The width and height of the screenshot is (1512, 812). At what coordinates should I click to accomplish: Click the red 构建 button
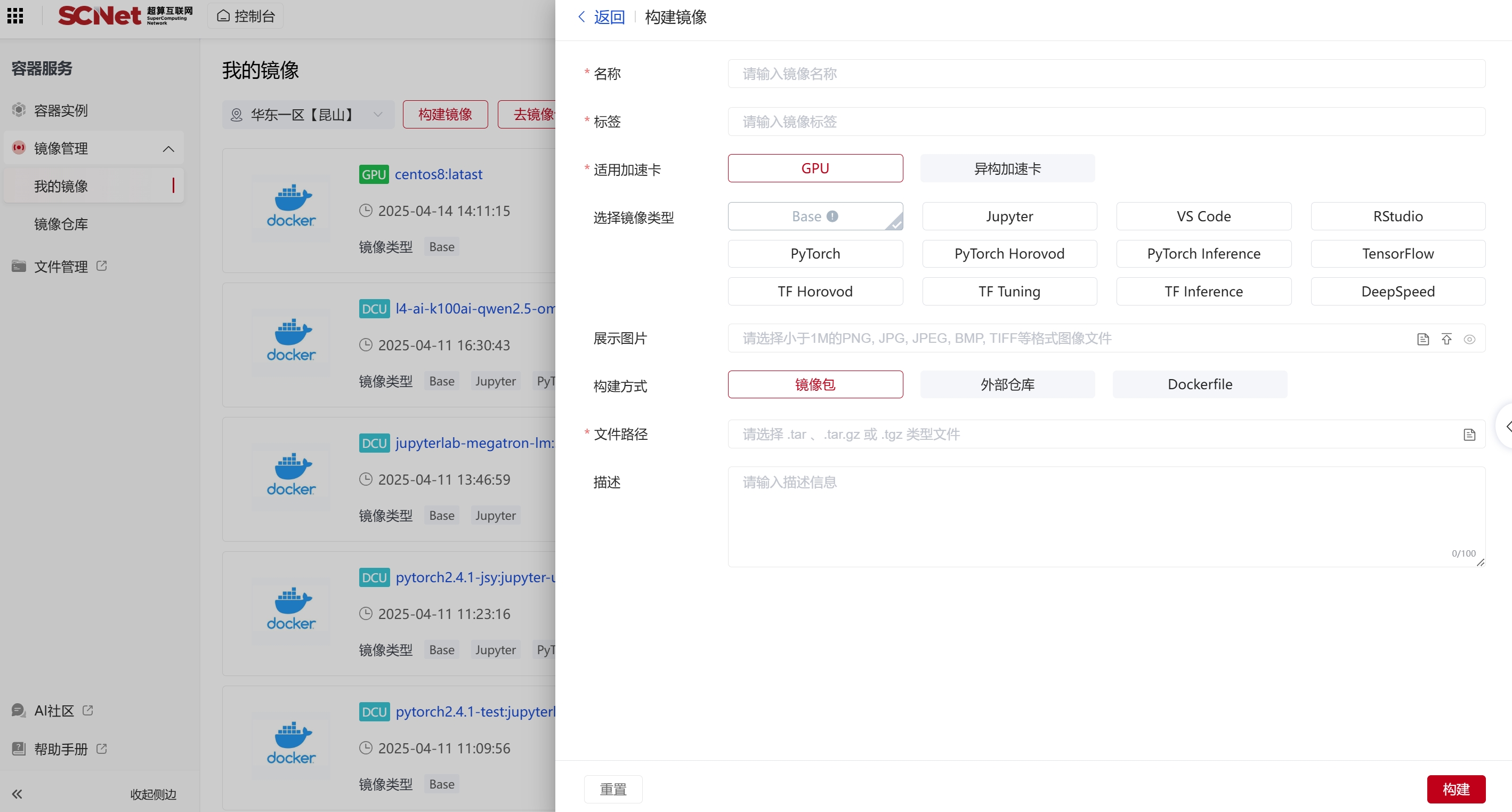1456,789
